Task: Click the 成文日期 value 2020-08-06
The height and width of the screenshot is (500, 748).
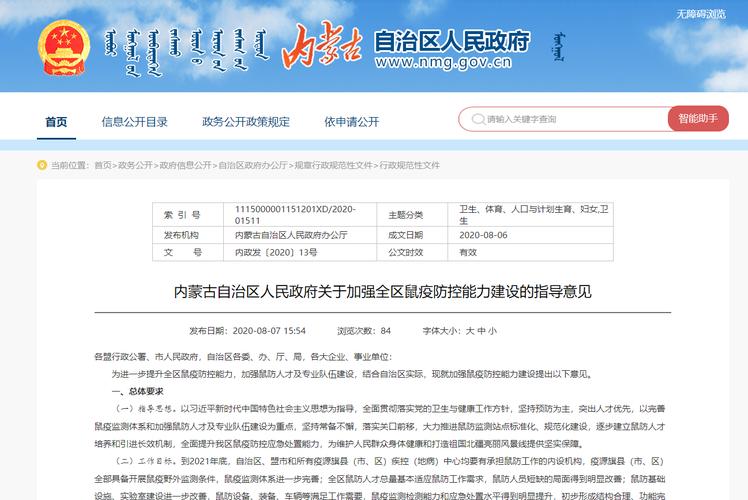Action: [x=483, y=235]
